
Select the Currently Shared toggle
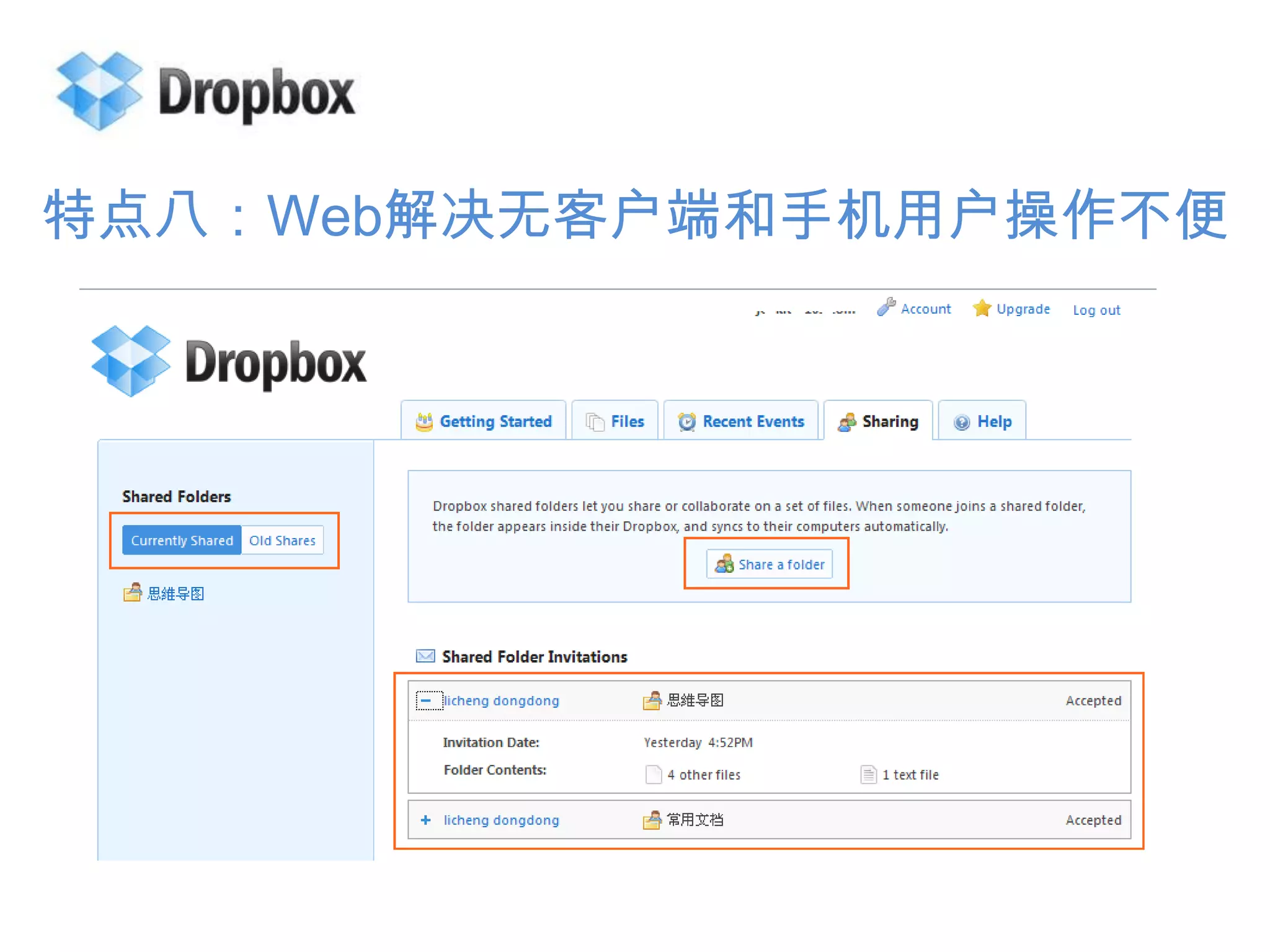point(182,540)
